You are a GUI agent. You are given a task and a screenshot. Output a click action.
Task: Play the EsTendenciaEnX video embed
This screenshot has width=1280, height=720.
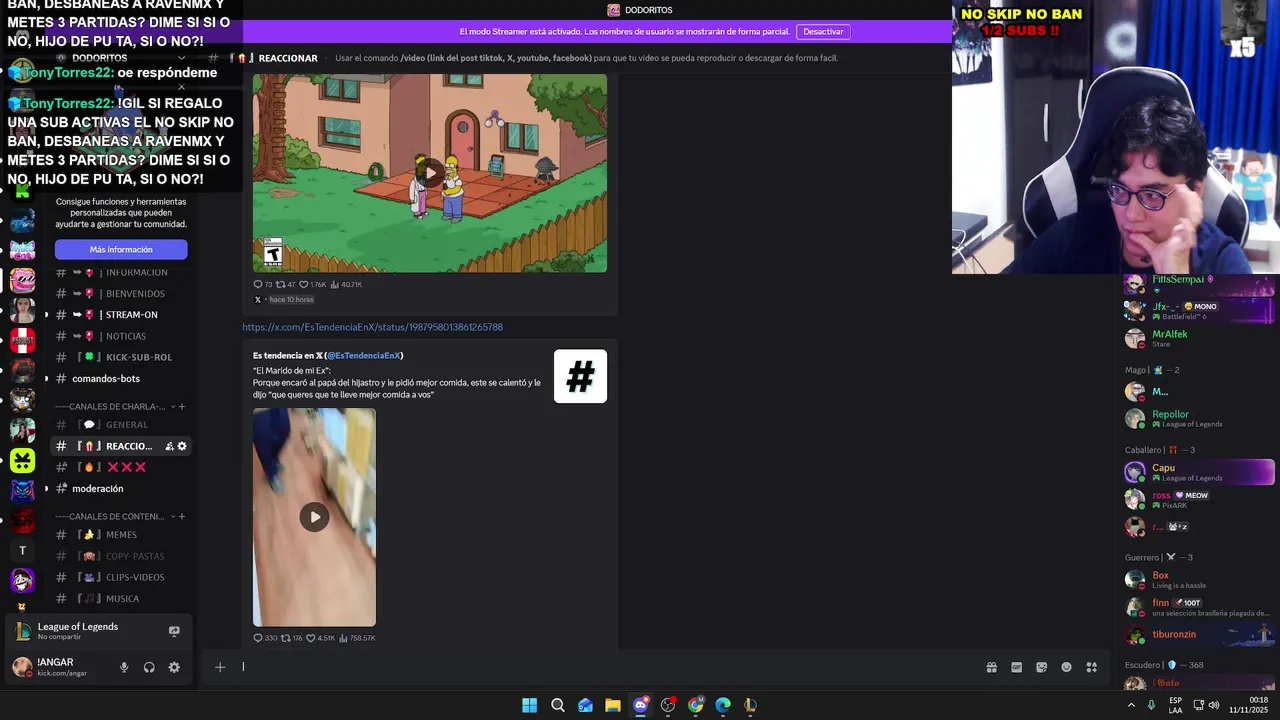click(x=314, y=517)
